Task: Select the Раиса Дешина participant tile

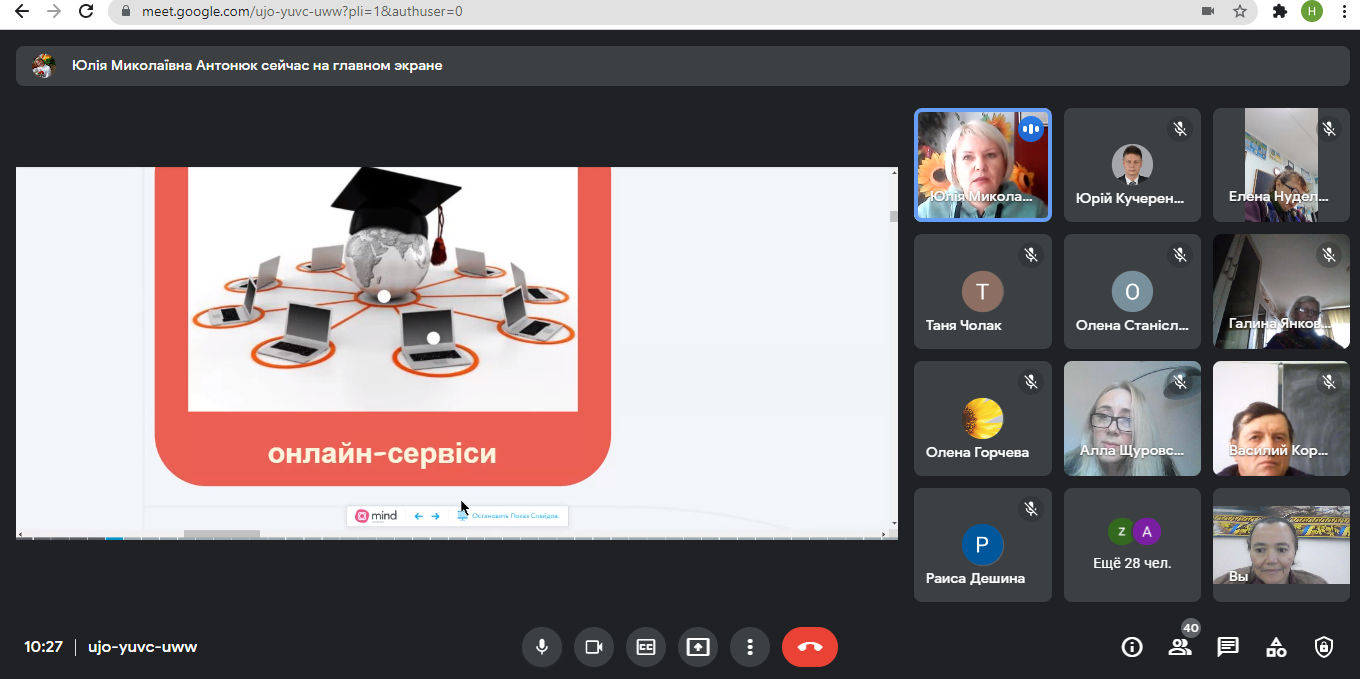Action: coord(982,545)
